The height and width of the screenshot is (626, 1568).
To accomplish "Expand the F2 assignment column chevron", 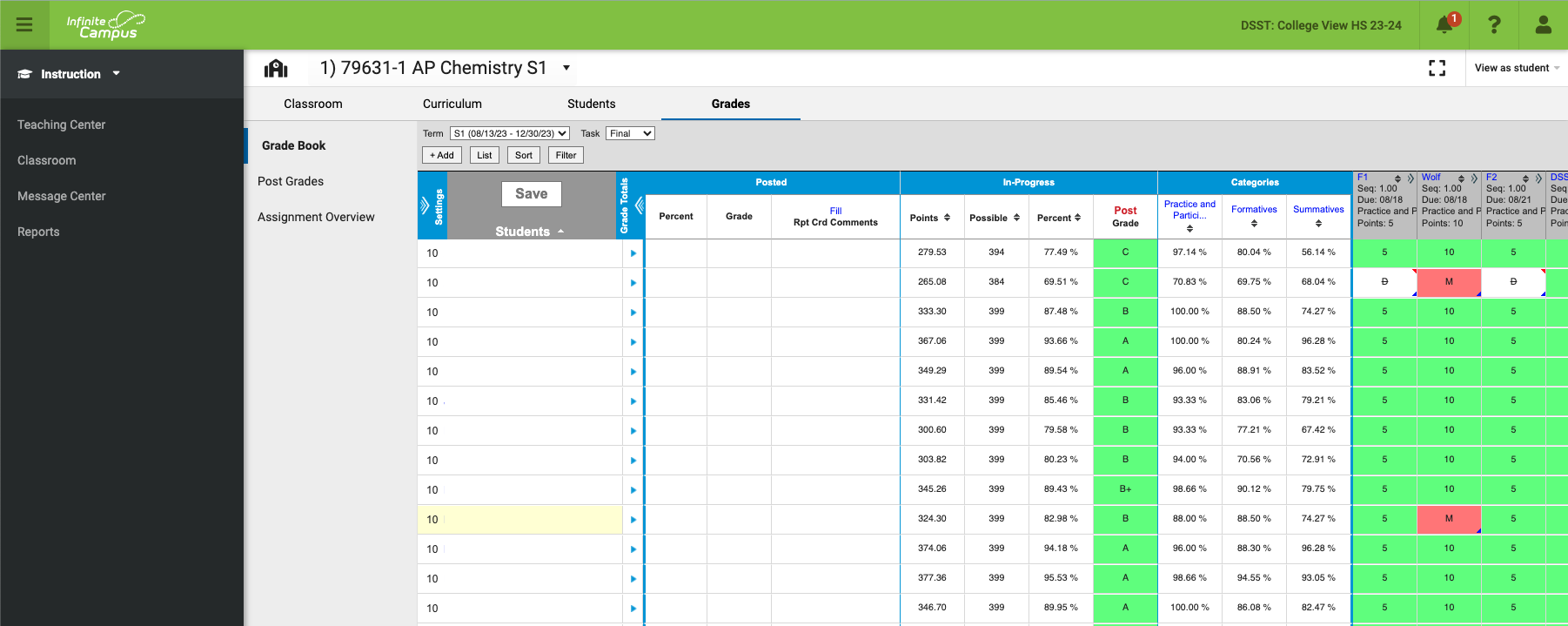I will [x=1538, y=178].
